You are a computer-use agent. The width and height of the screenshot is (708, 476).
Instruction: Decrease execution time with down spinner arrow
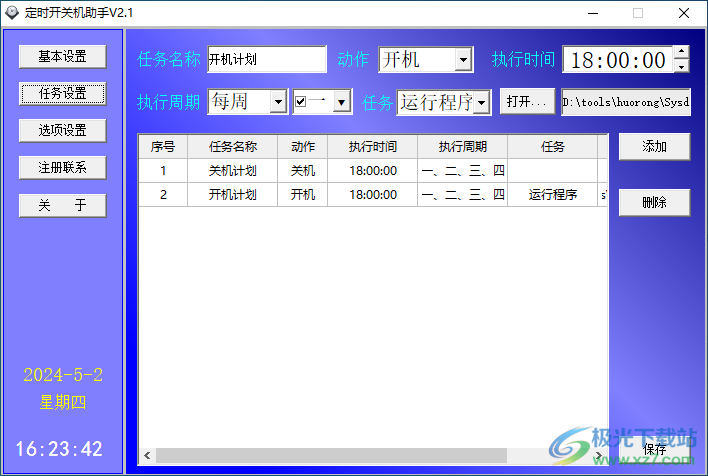[x=681, y=66]
